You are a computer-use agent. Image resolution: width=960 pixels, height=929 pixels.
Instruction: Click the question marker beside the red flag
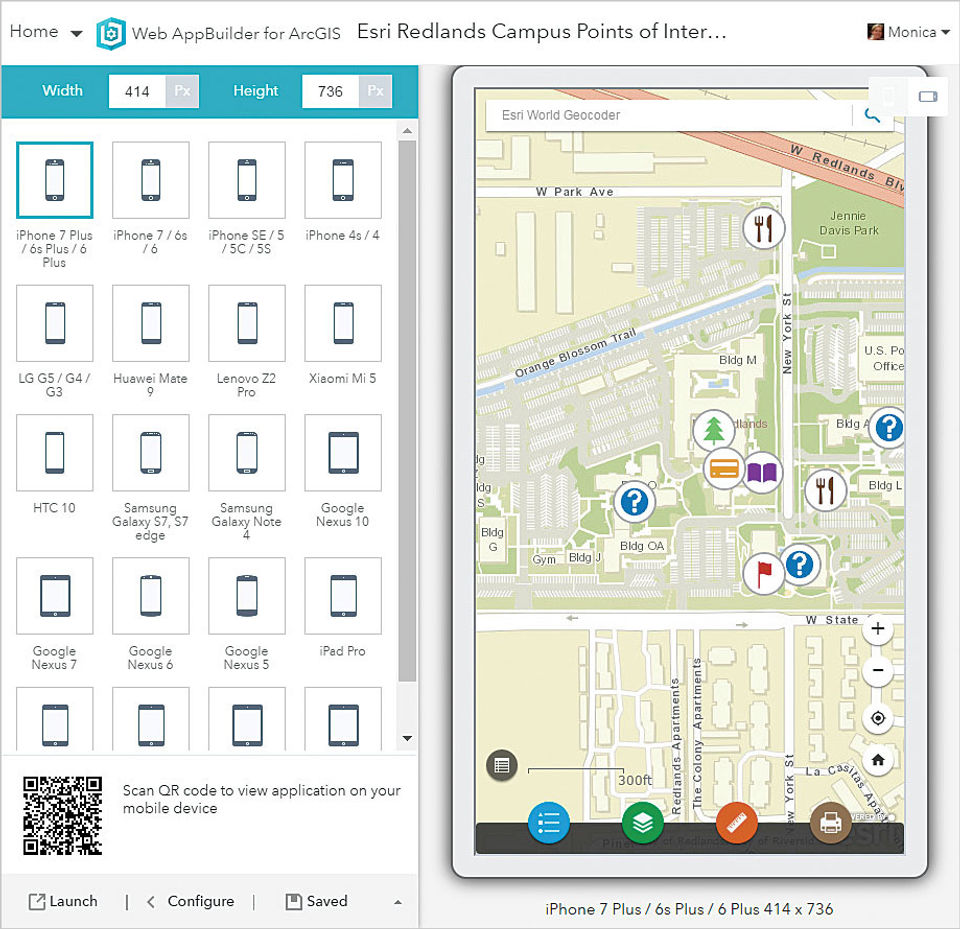[799, 564]
